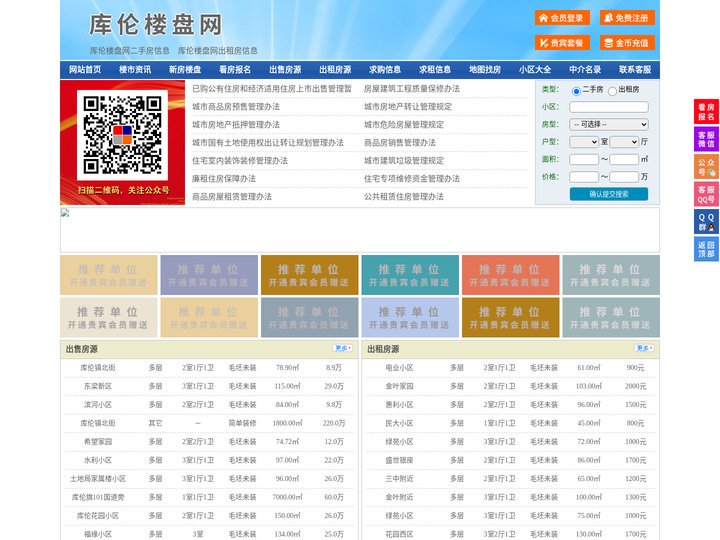The width and height of the screenshot is (720, 540).
Task: Select the 二手房 radio button
Action: [576, 91]
